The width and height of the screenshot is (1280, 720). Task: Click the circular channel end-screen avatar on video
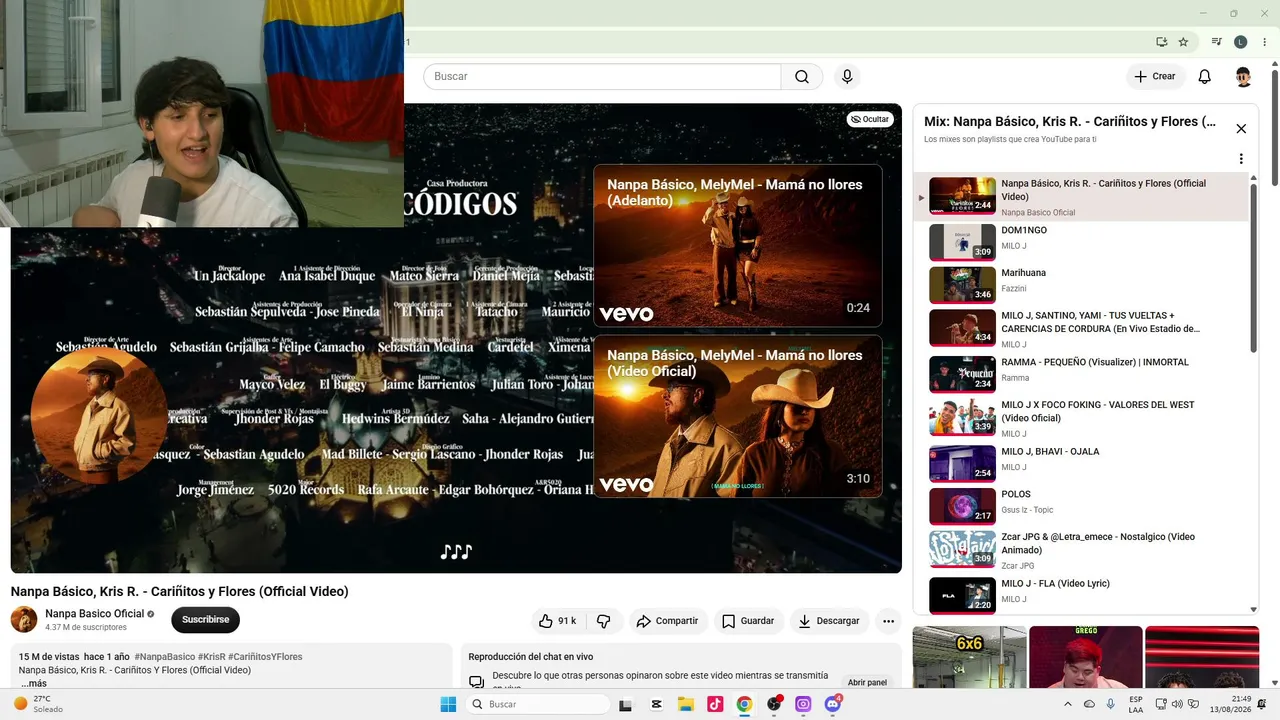[x=99, y=415]
